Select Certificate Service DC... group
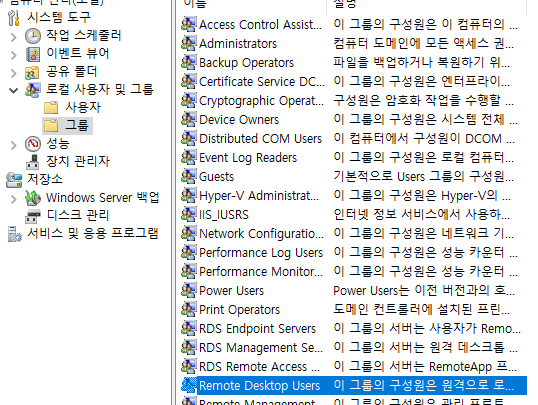Screen dimensions: 538x405 click(262, 81)
